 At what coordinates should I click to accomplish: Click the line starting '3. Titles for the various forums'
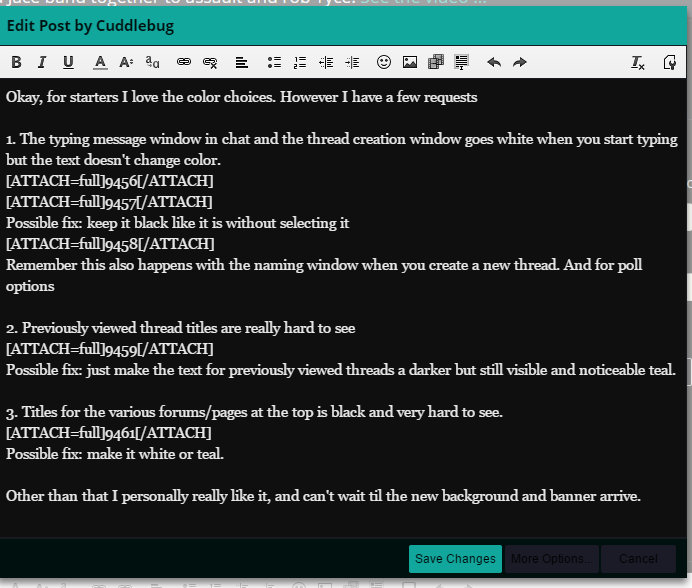254,412
